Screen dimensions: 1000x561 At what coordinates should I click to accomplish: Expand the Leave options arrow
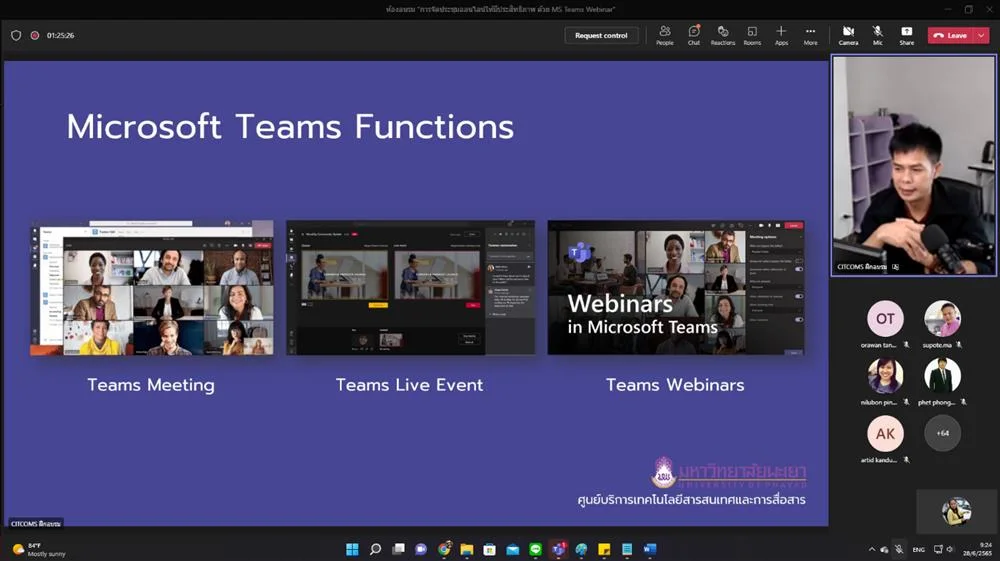pyautogui.click(x=982, y=36)
